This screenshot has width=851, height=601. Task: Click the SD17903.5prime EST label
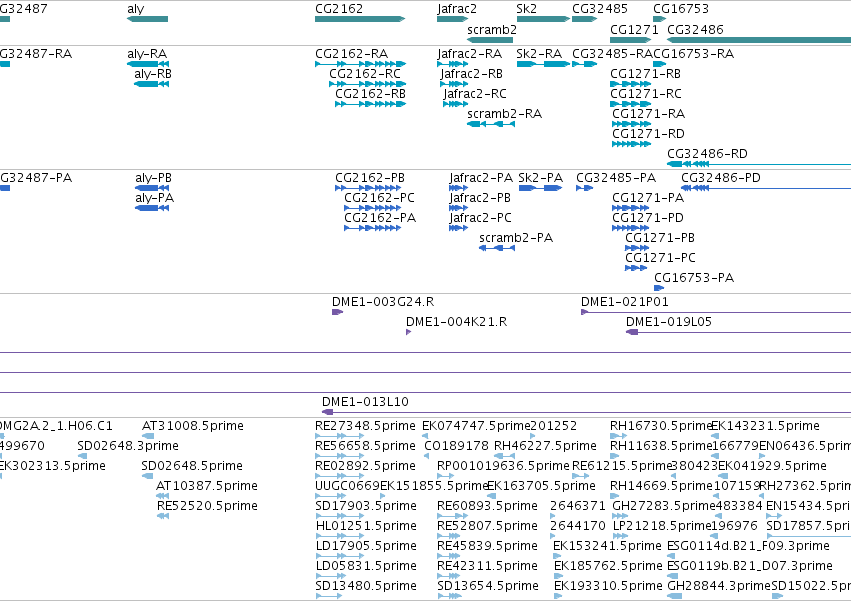tap(366, 507)
